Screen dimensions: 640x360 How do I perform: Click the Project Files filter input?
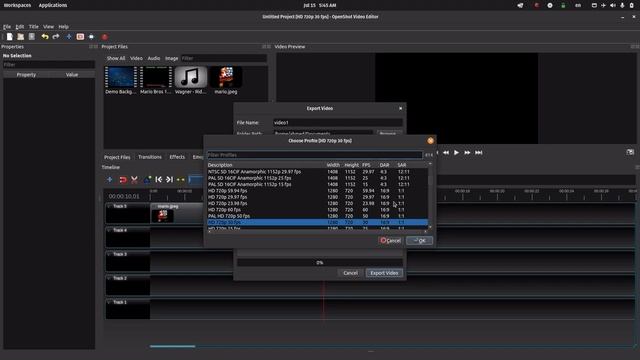click(x=224, y=58)
